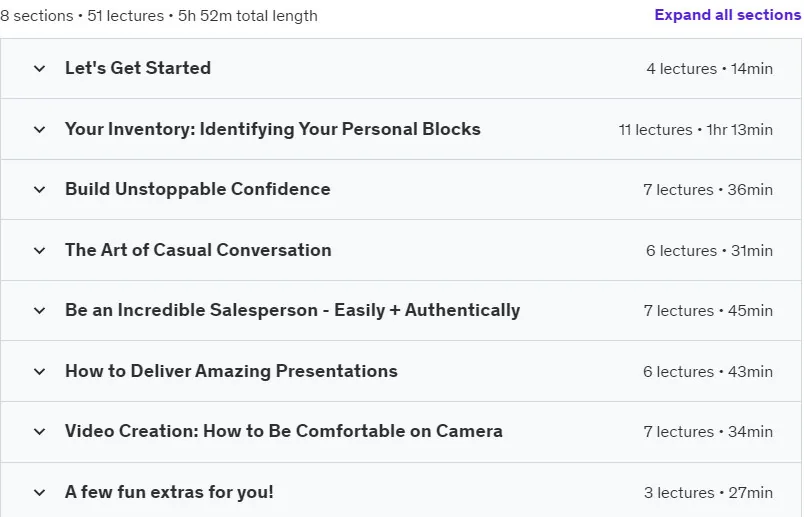This screenshot has width=804, height=517.
Task: Toggle chevron next to Build Unstoppable Confidence
Action: pyautogui.click(x=39, y=189)
